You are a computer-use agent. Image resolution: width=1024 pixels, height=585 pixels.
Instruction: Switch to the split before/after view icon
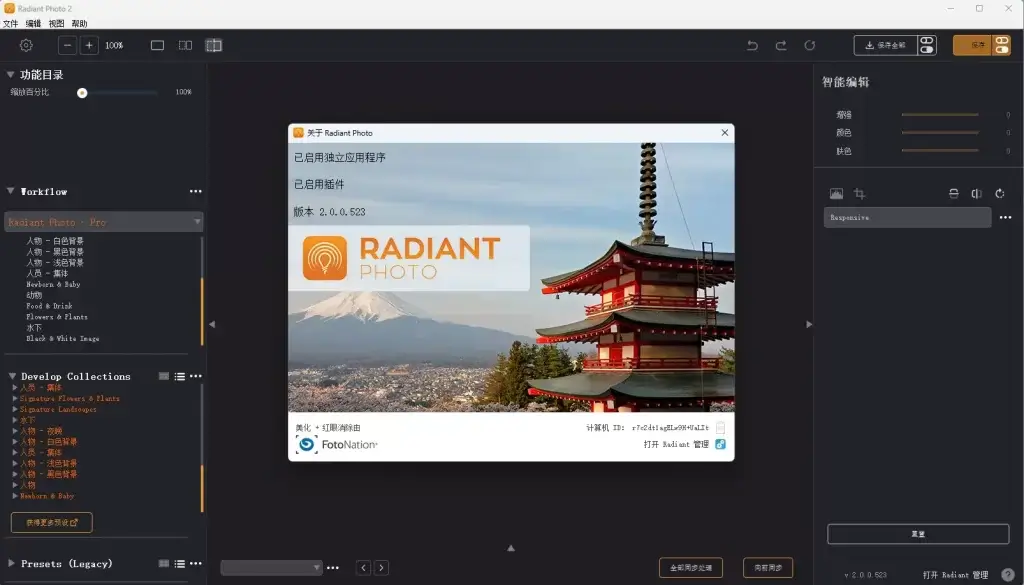tap(184, 45)
